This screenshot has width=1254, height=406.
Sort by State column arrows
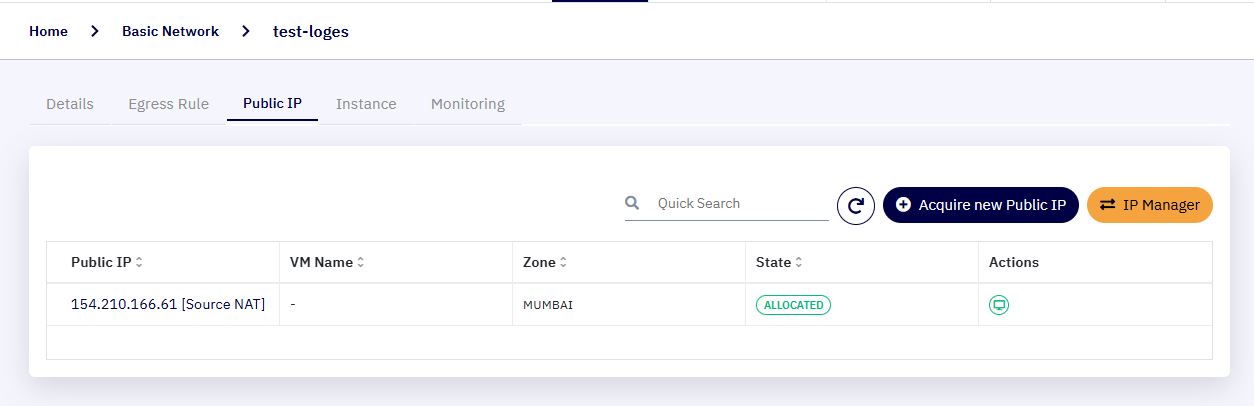point(798,263)
